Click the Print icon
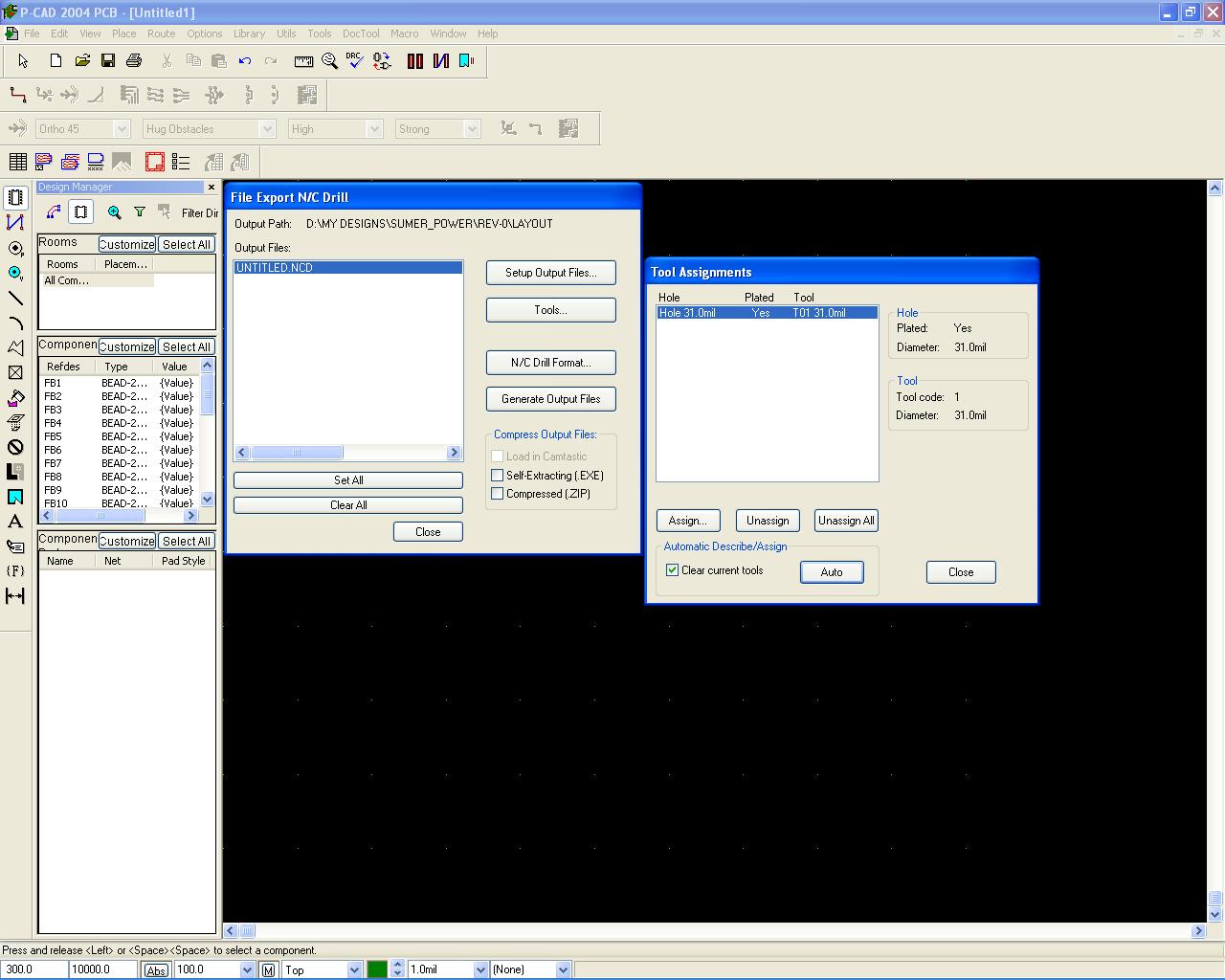This screenshot has width=1225, height=980. pyautogui.click(x=134, y=60)
